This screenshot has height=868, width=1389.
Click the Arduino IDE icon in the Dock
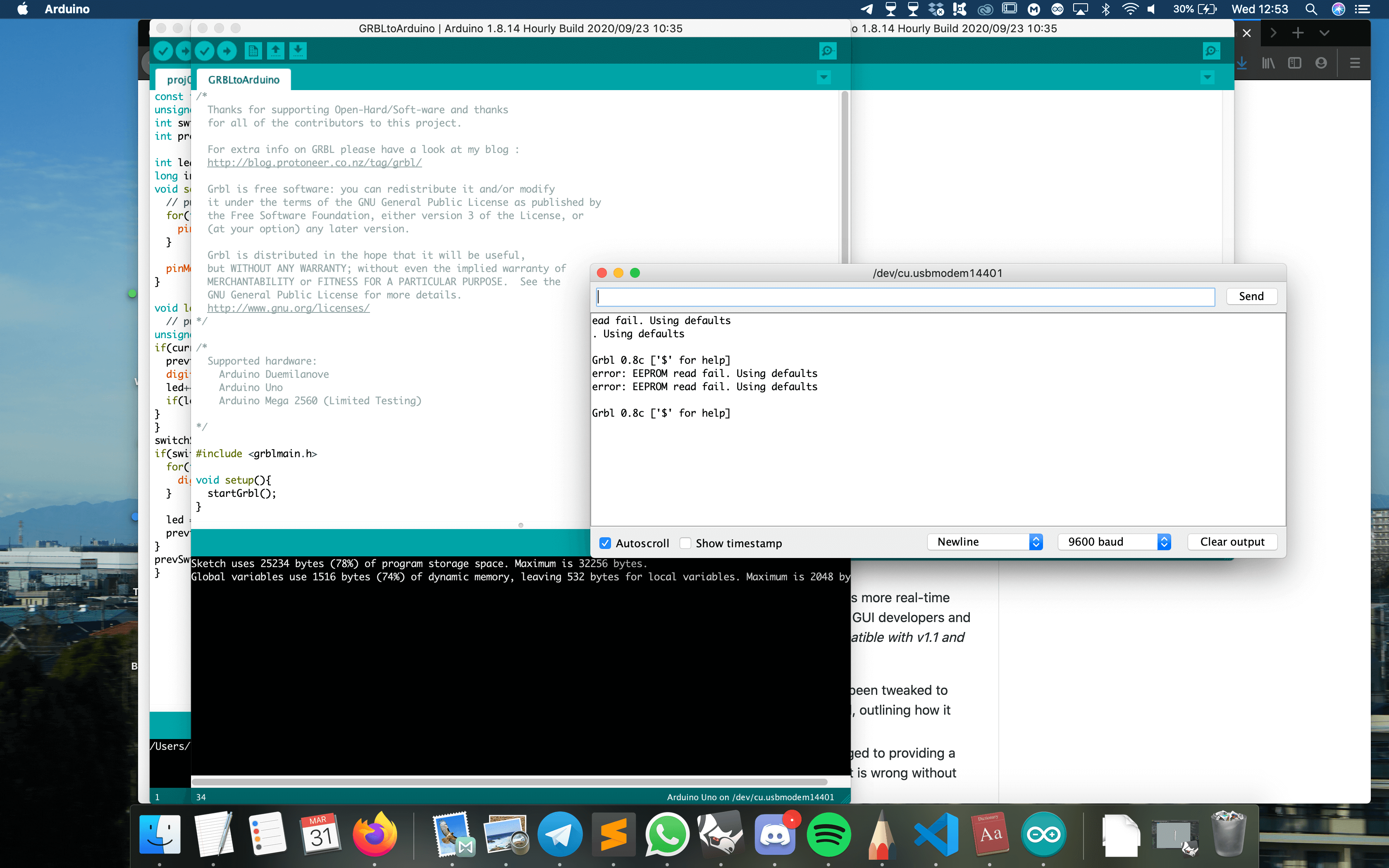1043,834
